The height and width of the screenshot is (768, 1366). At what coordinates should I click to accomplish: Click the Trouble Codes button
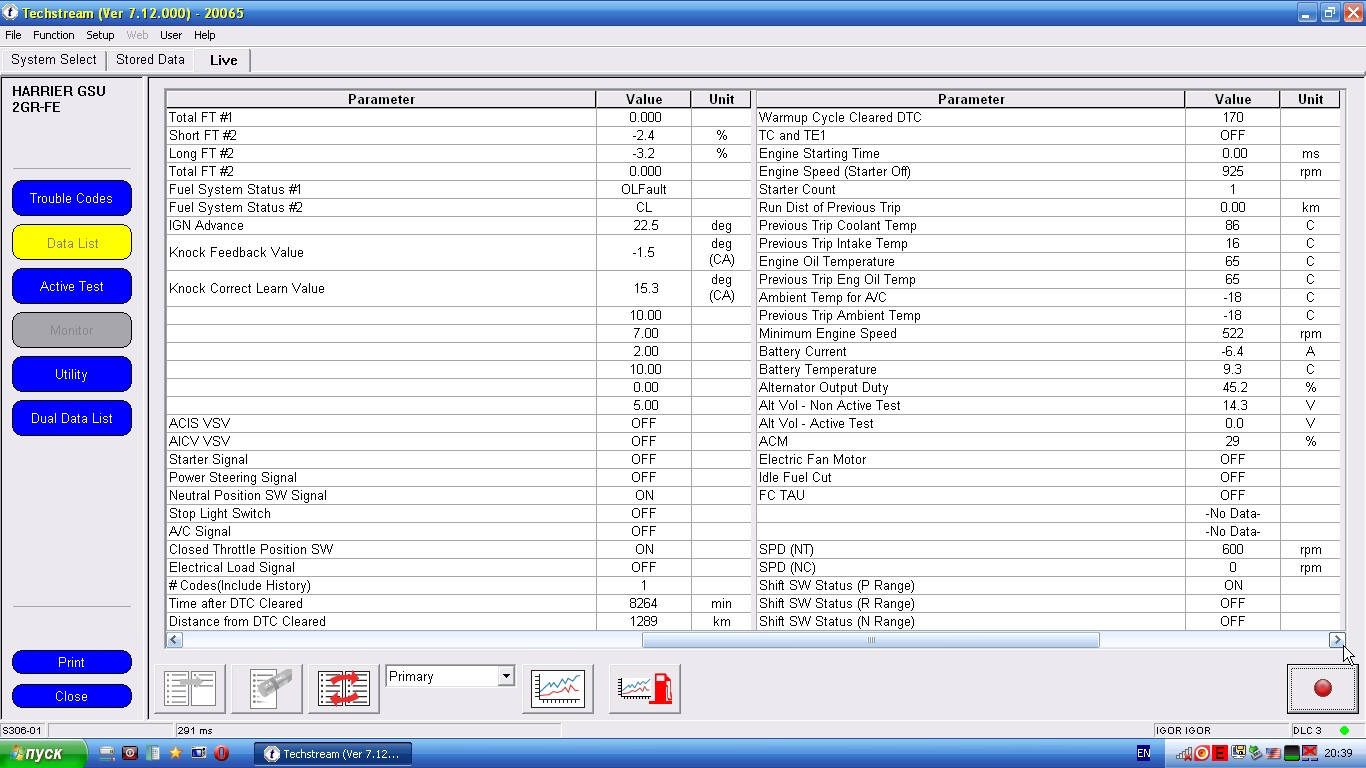point(72,198)
